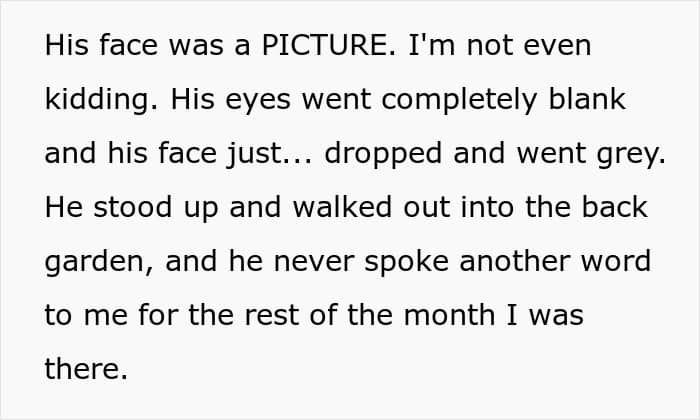Click the word 'stood'

click(x=133, y=207)
